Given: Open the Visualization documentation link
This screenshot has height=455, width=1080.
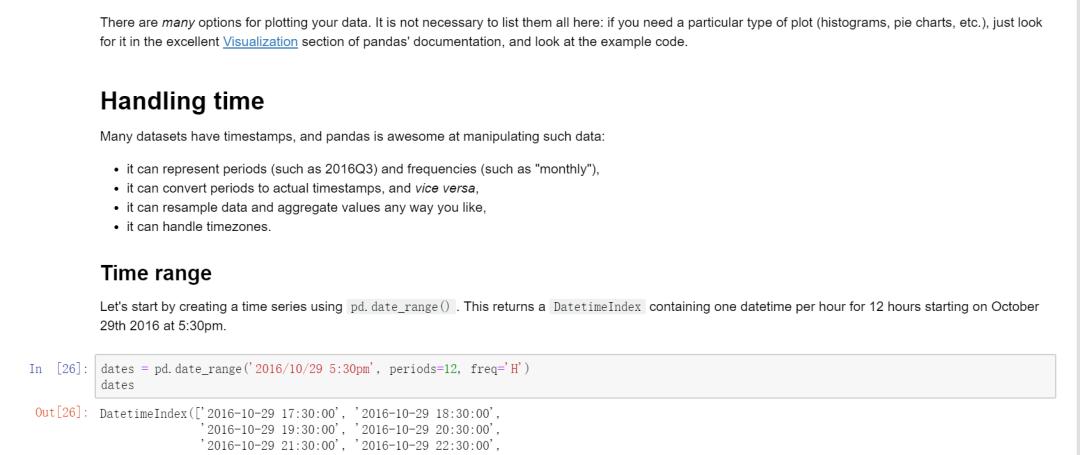Looking at the screenshot, I should [260, 42].
